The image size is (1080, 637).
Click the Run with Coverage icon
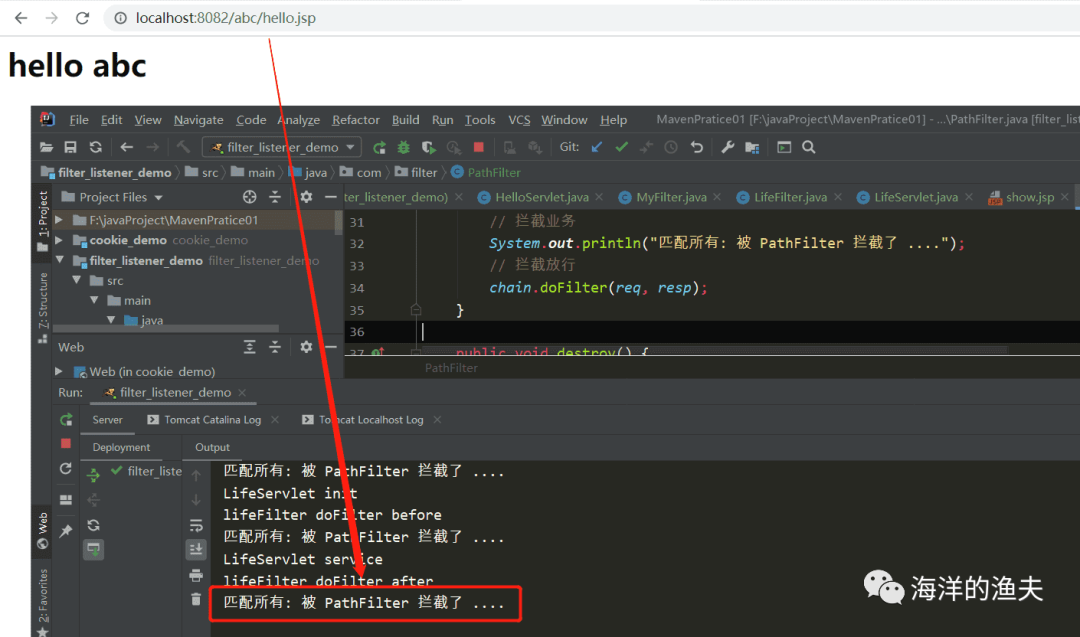[428, 147]
